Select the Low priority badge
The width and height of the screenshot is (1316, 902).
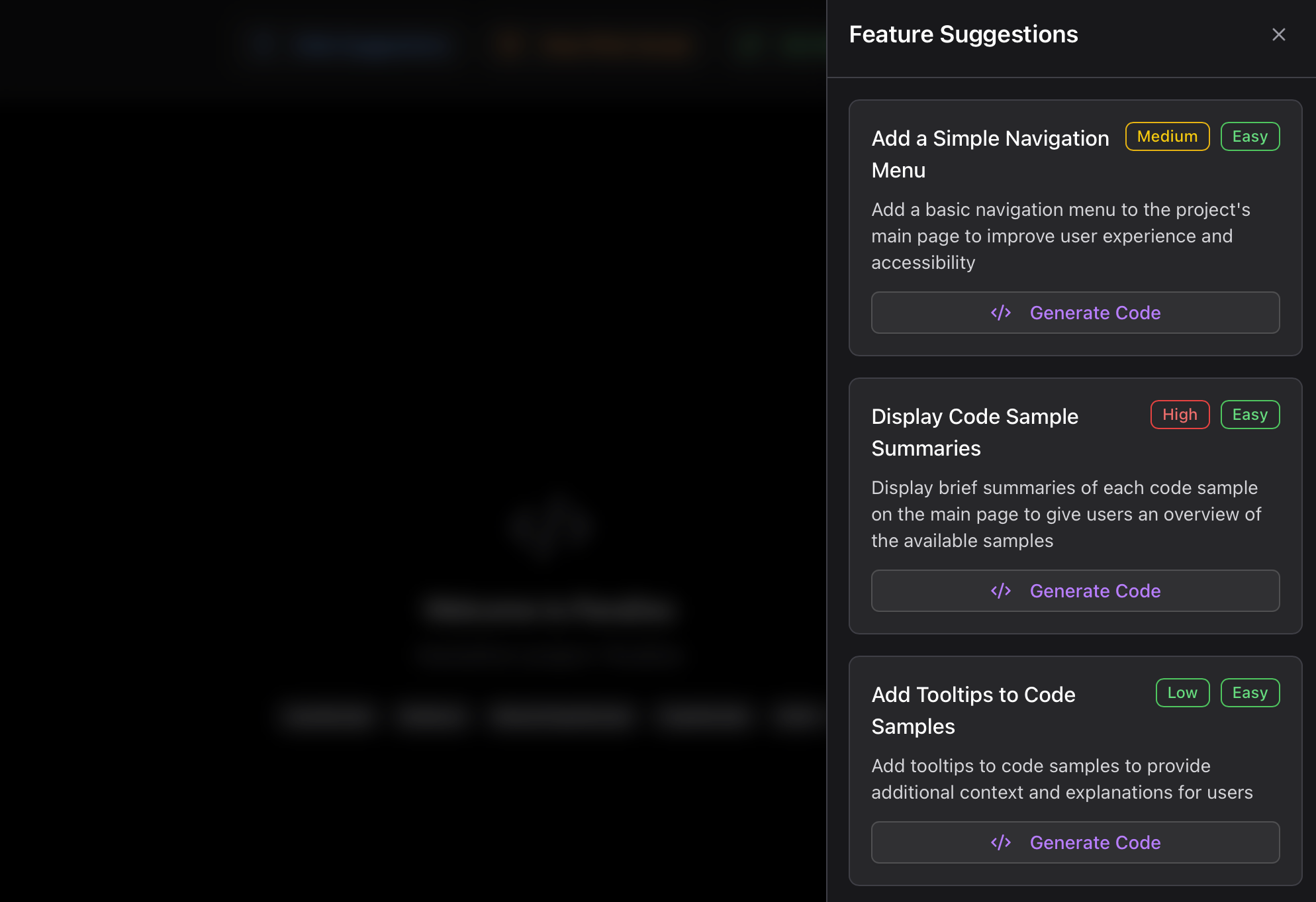(x=1182, y=693)
